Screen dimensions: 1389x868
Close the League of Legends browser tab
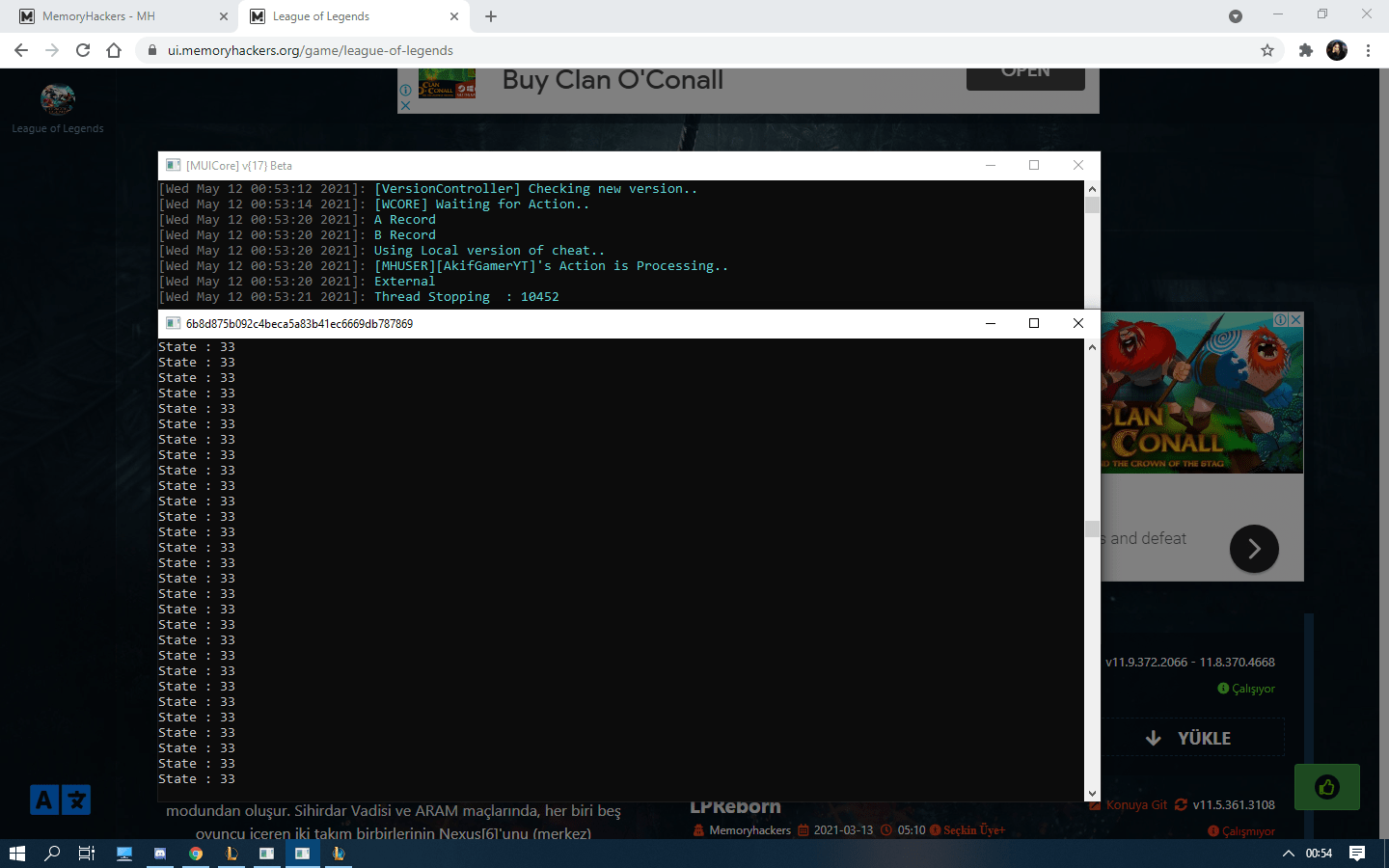(454, 16)
